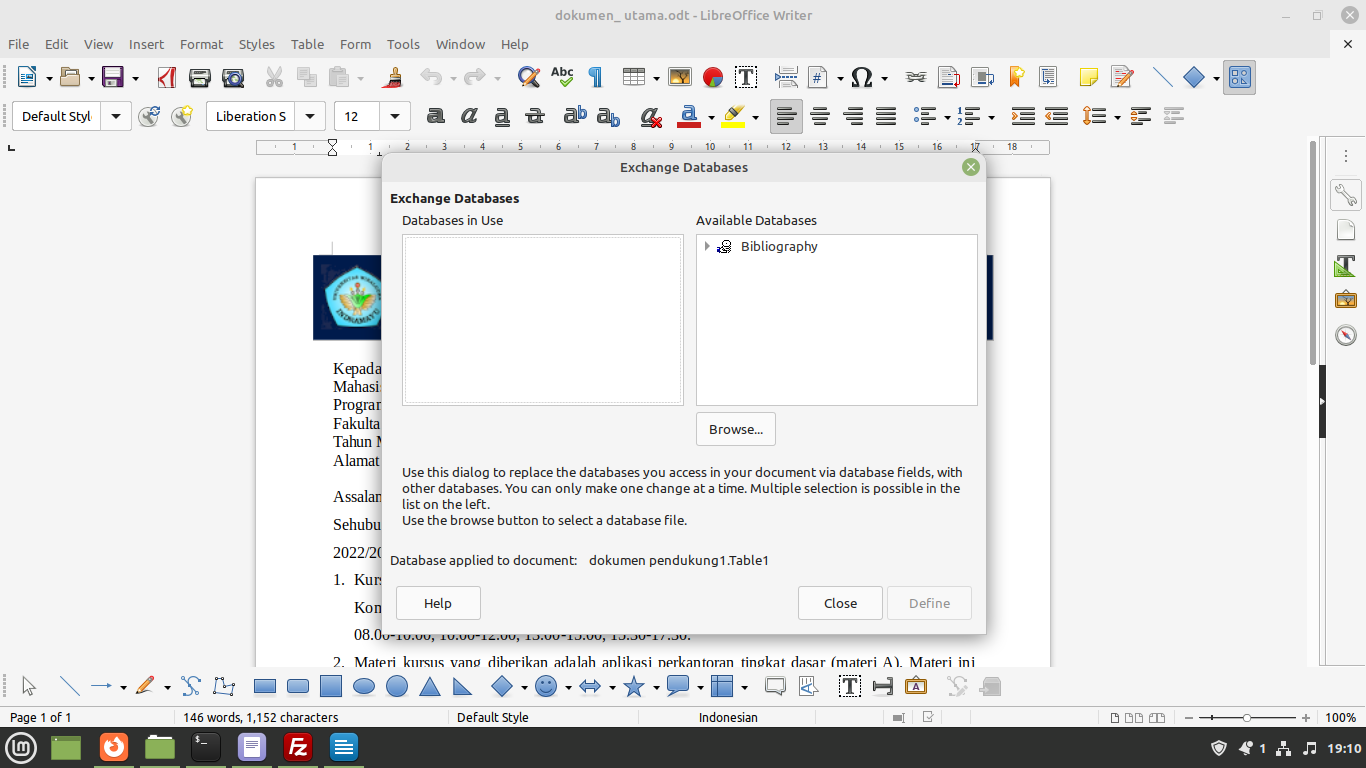1366x768 pixels.
Task: Open Firefox from the taskbar
Action: coord(114,747)
